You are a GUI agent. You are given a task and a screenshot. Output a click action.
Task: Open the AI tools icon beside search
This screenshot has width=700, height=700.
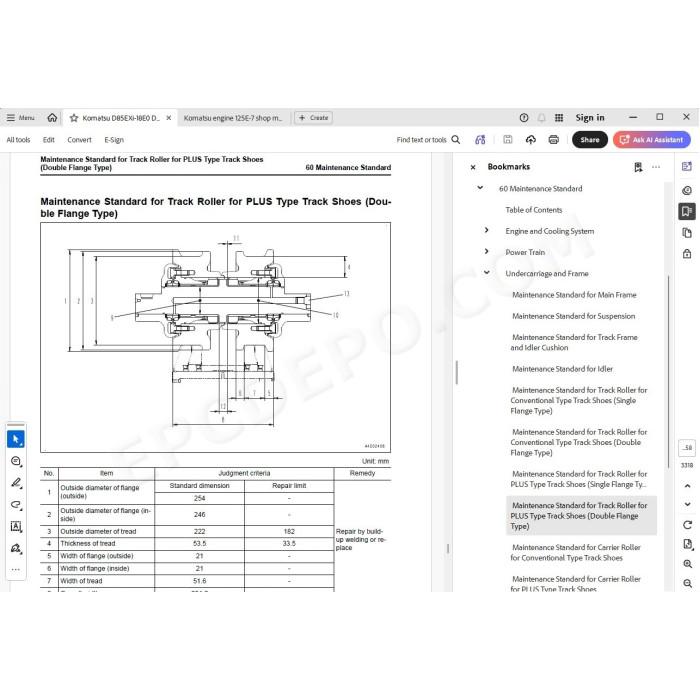pos(480,140)
